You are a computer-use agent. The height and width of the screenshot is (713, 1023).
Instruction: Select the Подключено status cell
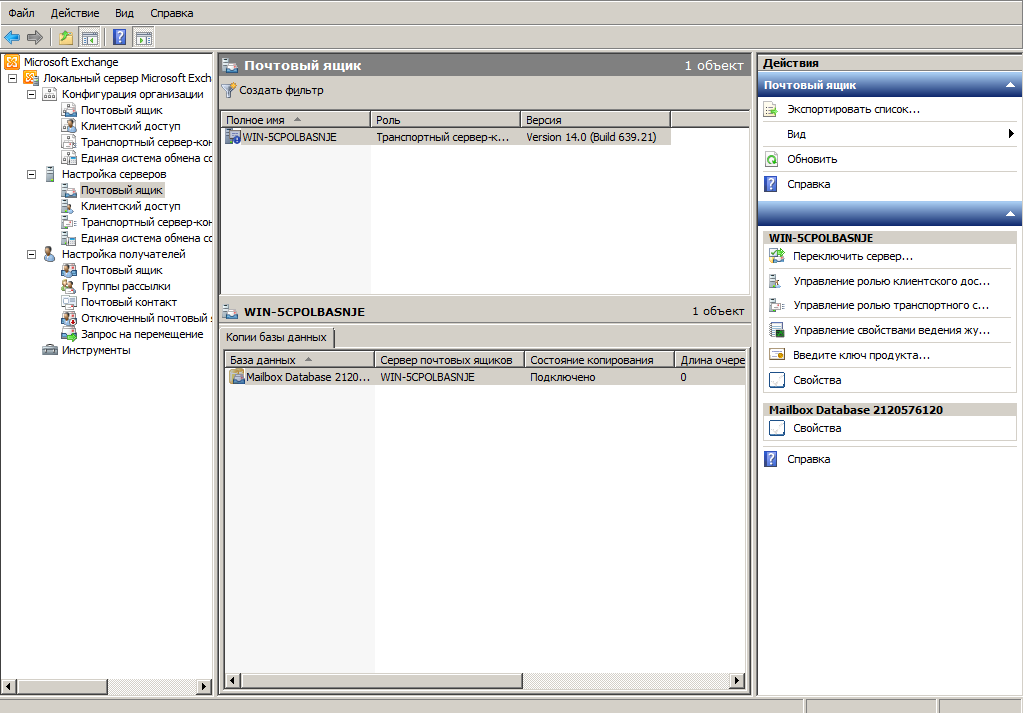[x=562, y=377]
